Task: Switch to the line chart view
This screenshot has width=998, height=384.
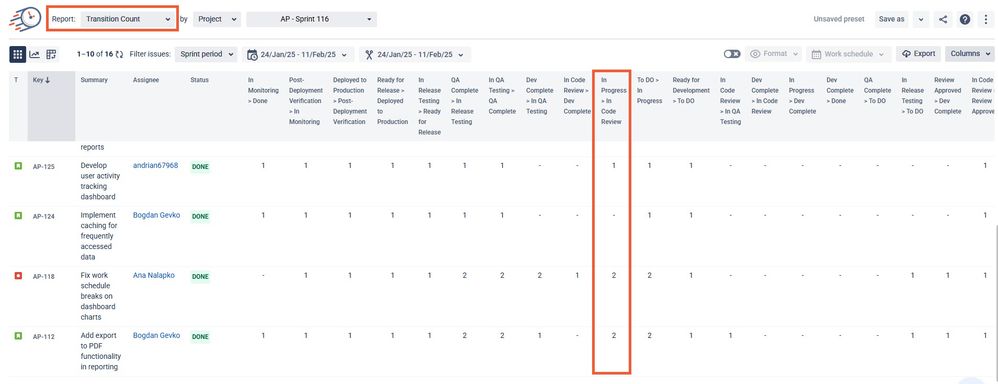Action: [35, 54]
